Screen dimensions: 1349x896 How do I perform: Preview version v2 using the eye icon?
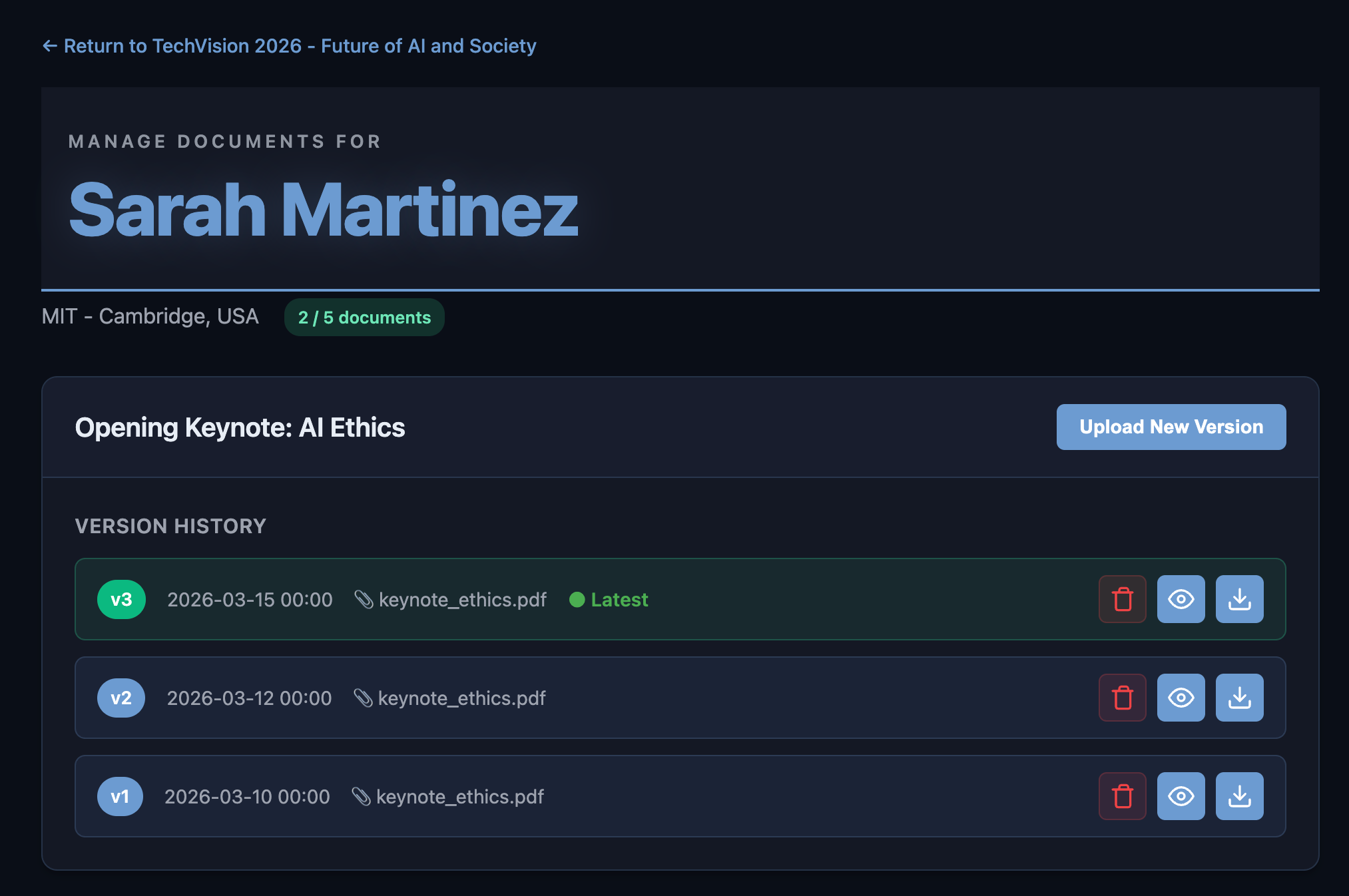pos(1181,698)
